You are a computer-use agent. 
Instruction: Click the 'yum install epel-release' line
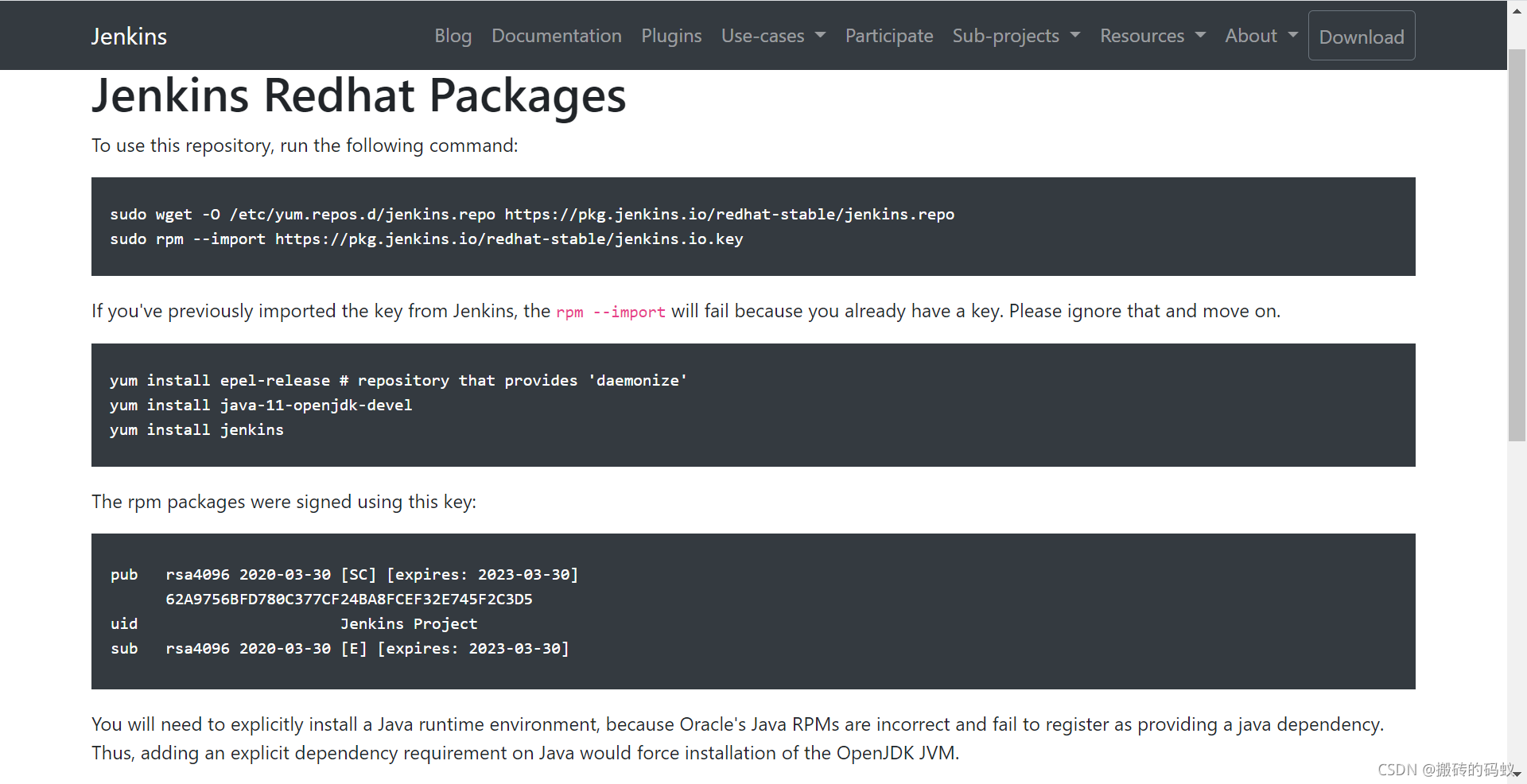click(398, 380)
